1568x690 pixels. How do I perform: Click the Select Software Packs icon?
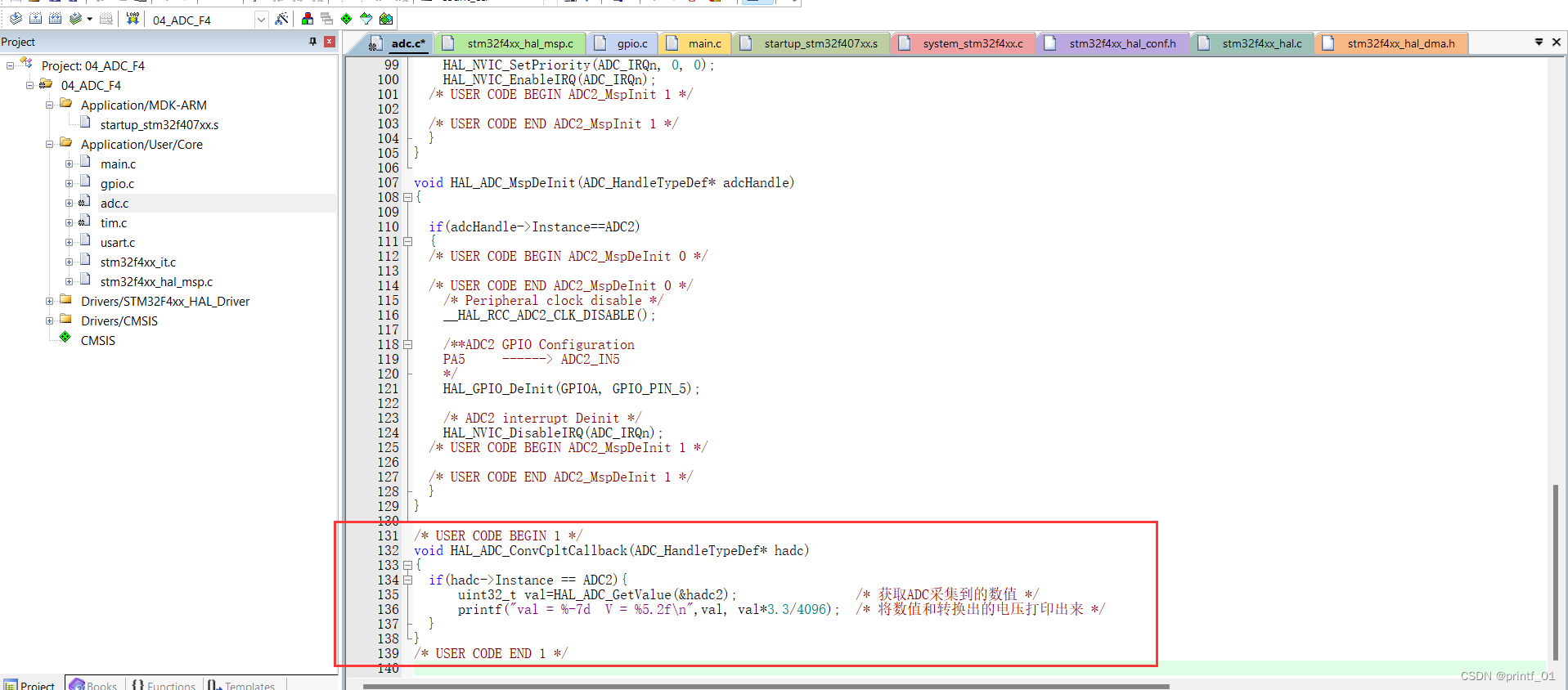coord(366,18)
